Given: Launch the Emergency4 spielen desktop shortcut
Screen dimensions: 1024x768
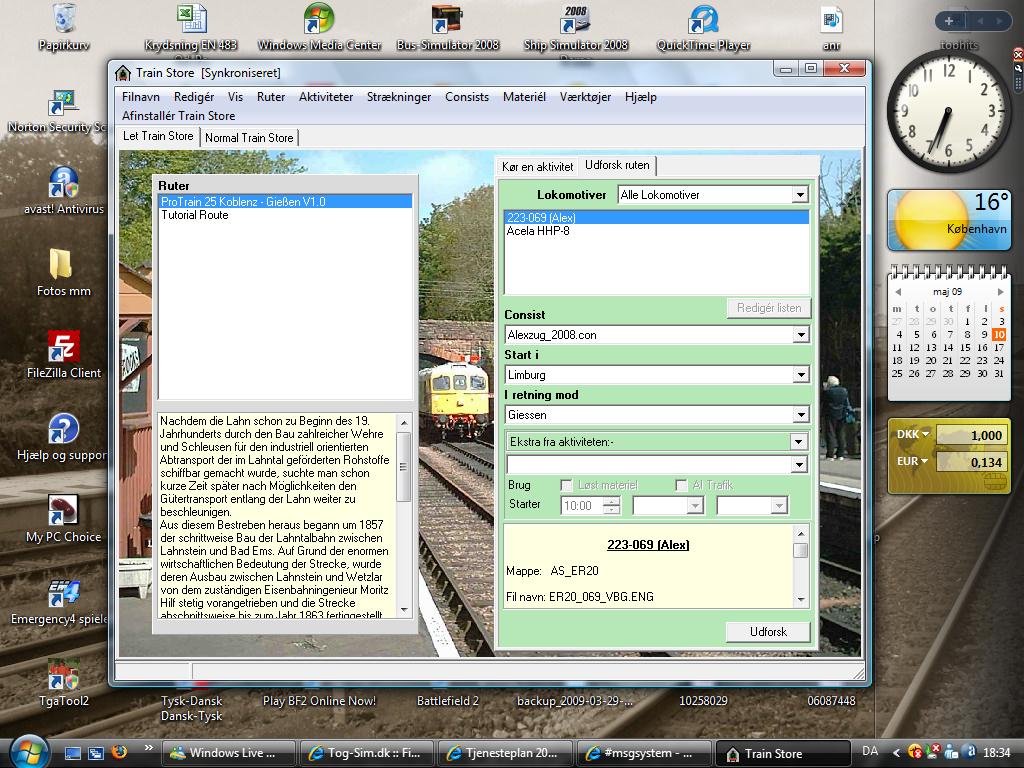Looking at the screenshot, I should [x=60, y=601].
